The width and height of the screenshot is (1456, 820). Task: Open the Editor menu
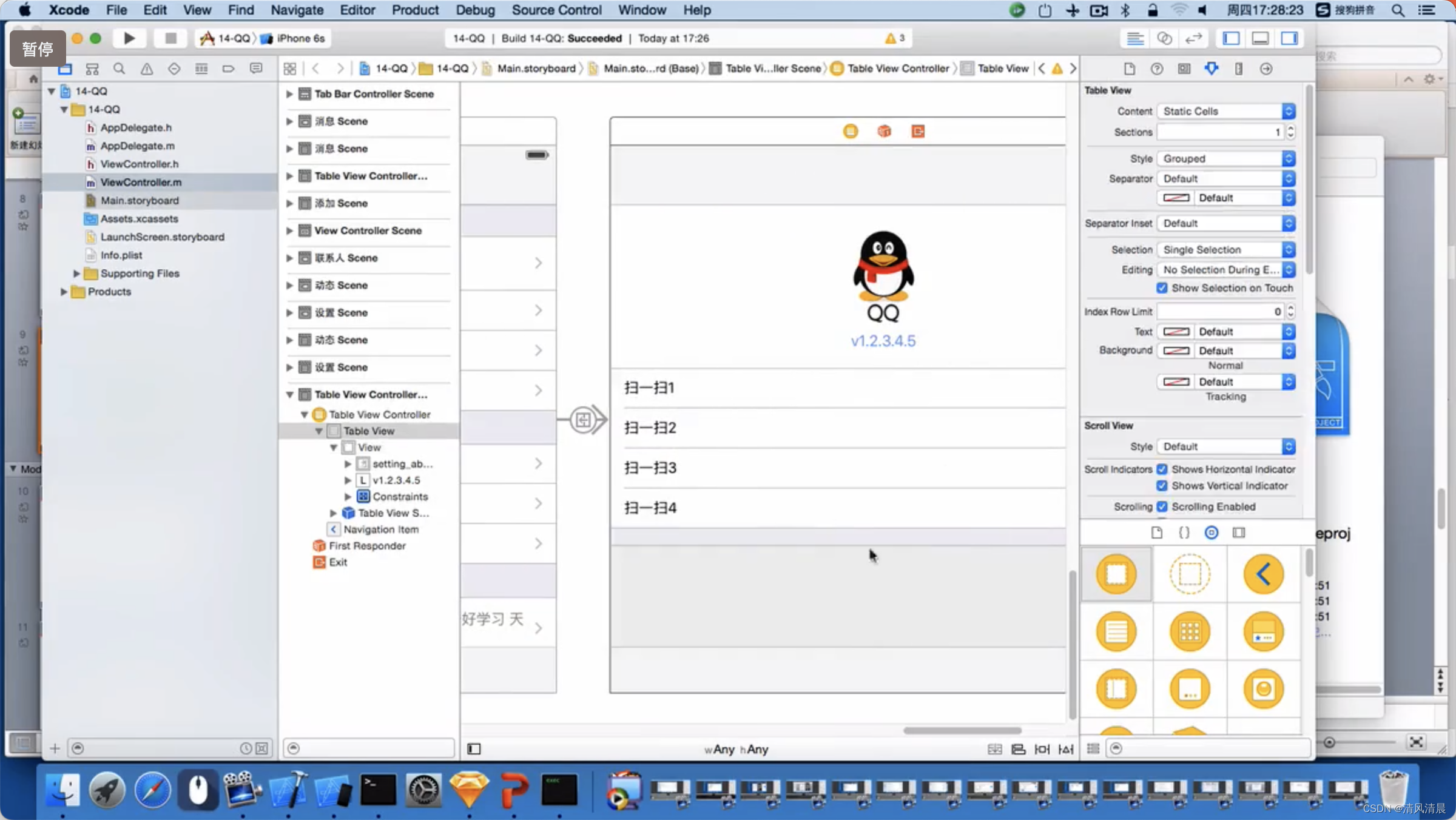[357, 10]
